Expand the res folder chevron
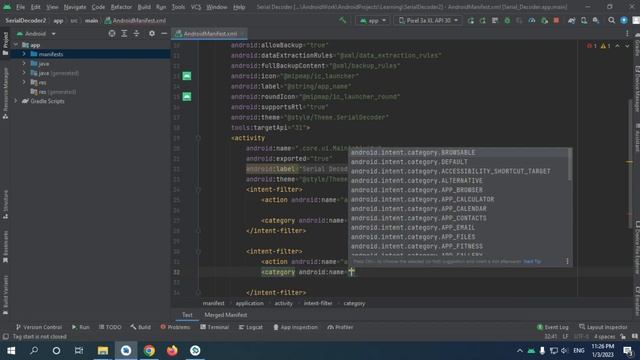Viewport: 640px width, 360px height. pos(24,82)
